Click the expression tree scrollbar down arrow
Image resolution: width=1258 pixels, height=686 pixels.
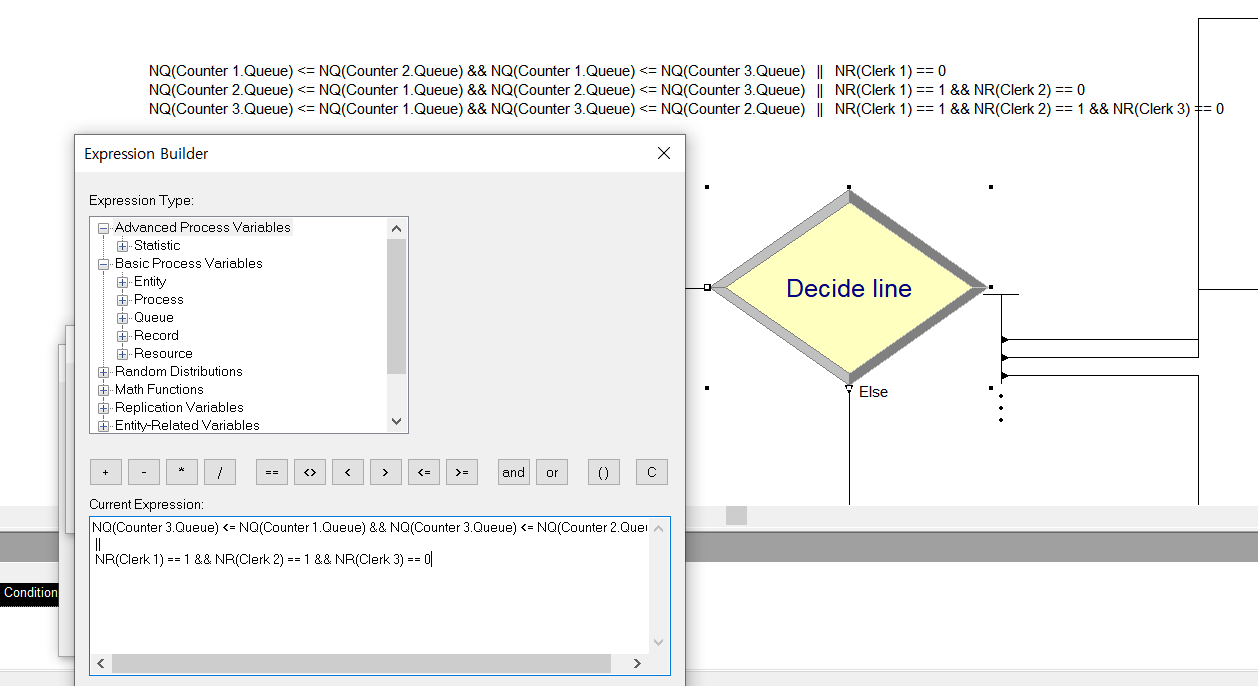397,421
